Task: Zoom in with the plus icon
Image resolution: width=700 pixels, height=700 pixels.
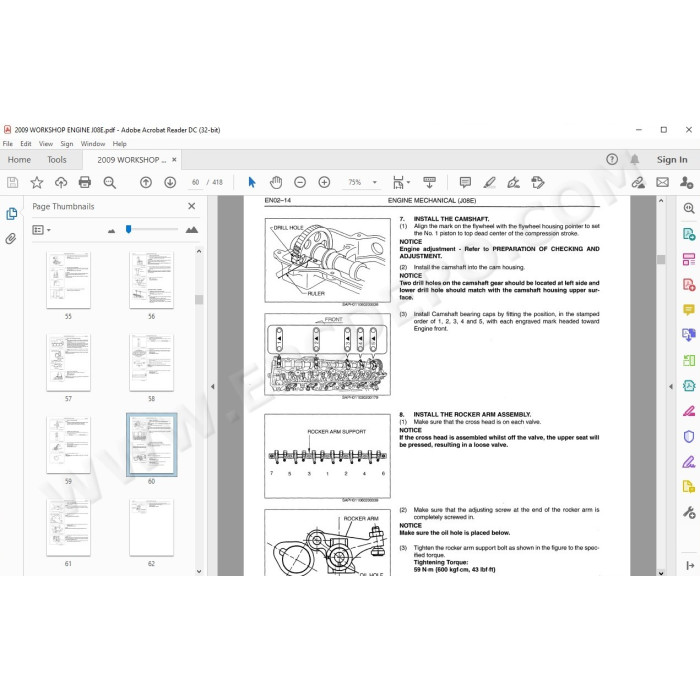Action: 324,182
